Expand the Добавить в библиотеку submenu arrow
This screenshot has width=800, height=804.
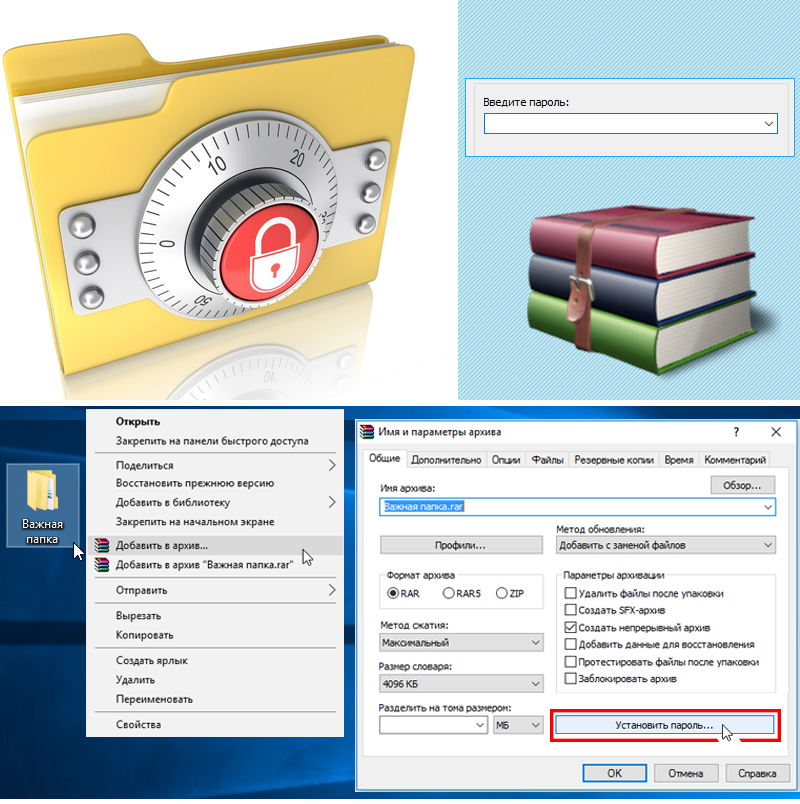(332, 502)
